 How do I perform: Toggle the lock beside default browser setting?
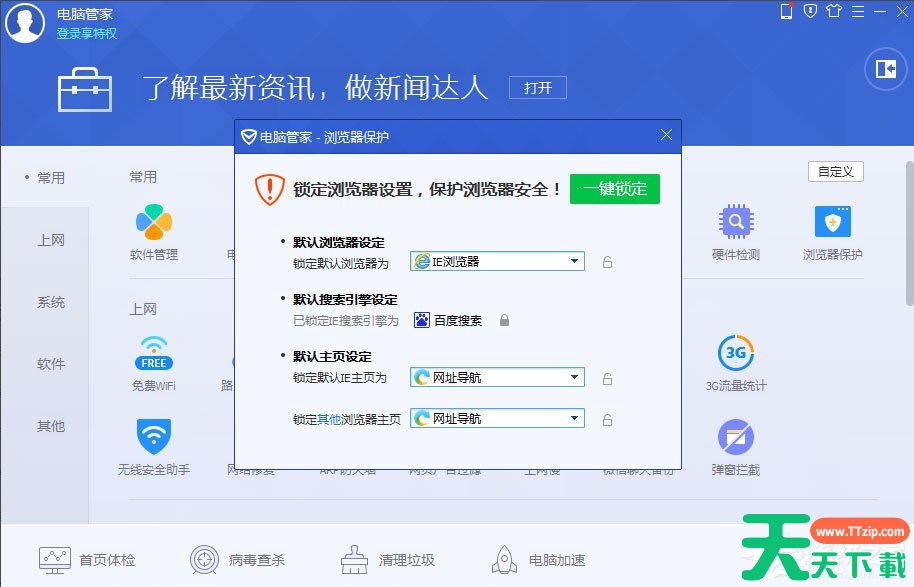tap(607, 261)
